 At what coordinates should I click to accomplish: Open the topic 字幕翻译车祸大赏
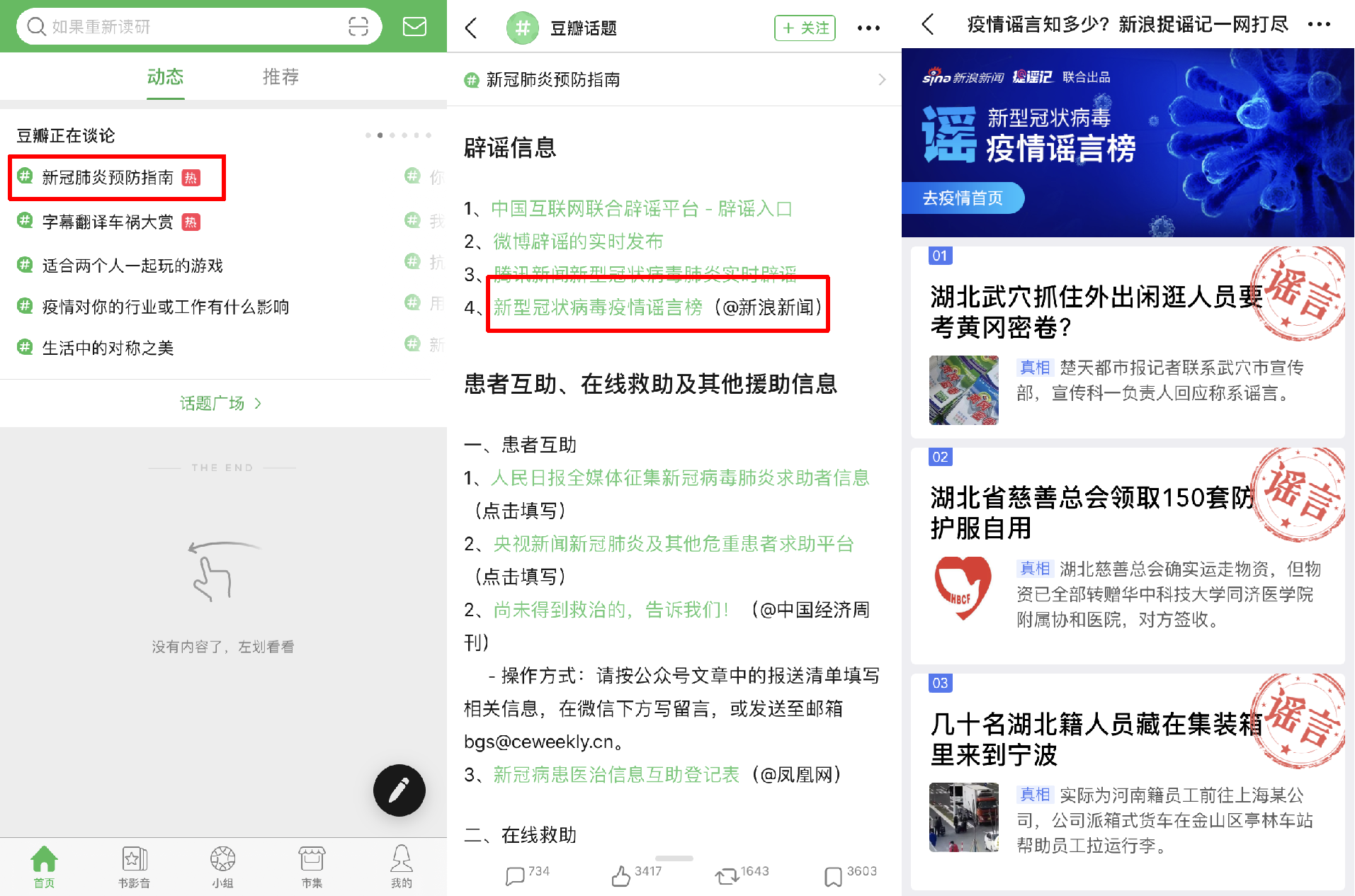tap(108, 222)
